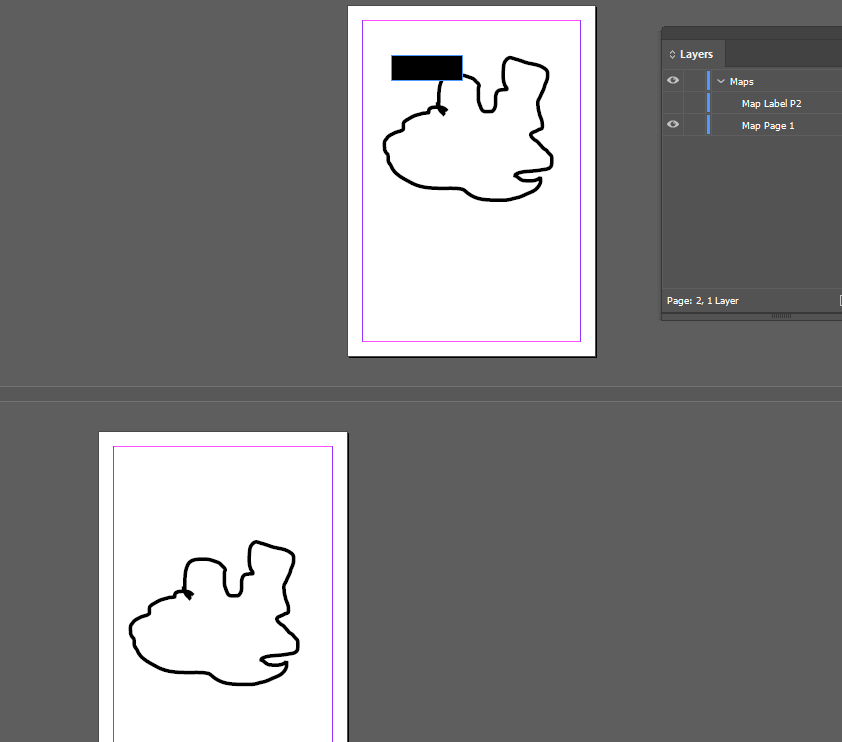Hide the Map Page 1 layer

pos(672,124)
